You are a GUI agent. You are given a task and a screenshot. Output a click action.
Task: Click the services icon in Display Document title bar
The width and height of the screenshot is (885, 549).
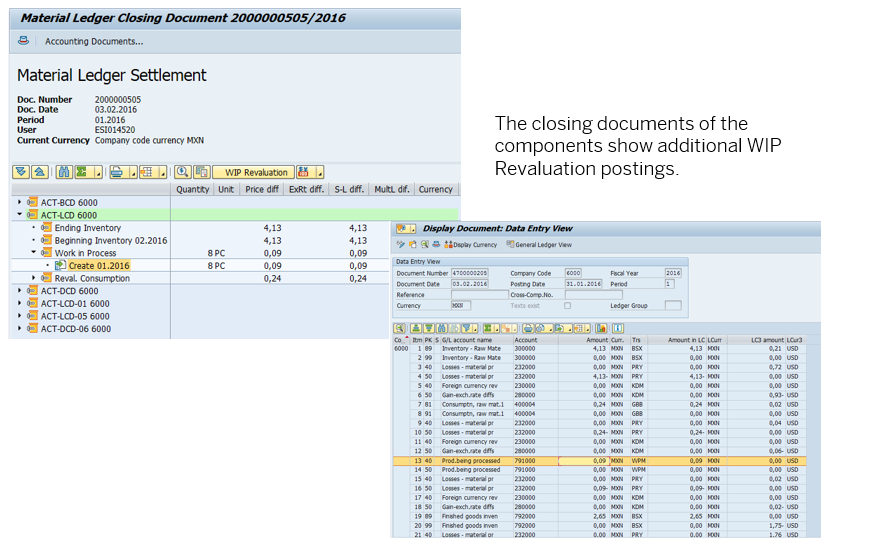tap(401, 229)
